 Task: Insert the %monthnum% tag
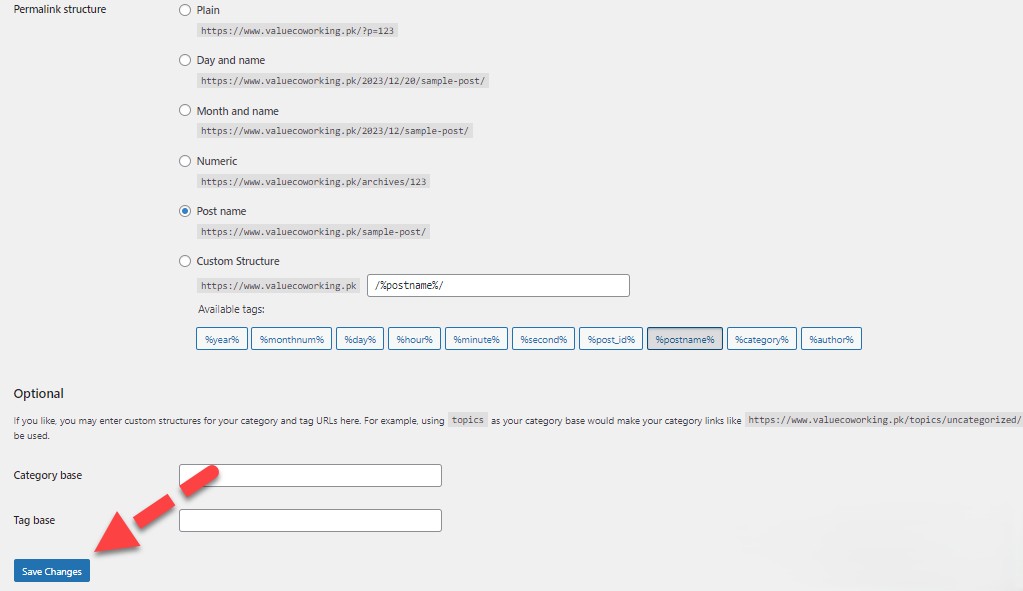(x=291, y=339)
